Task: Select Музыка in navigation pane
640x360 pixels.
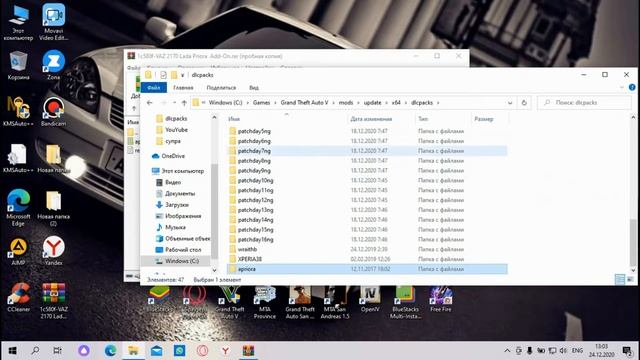Action: coord(175,227)
